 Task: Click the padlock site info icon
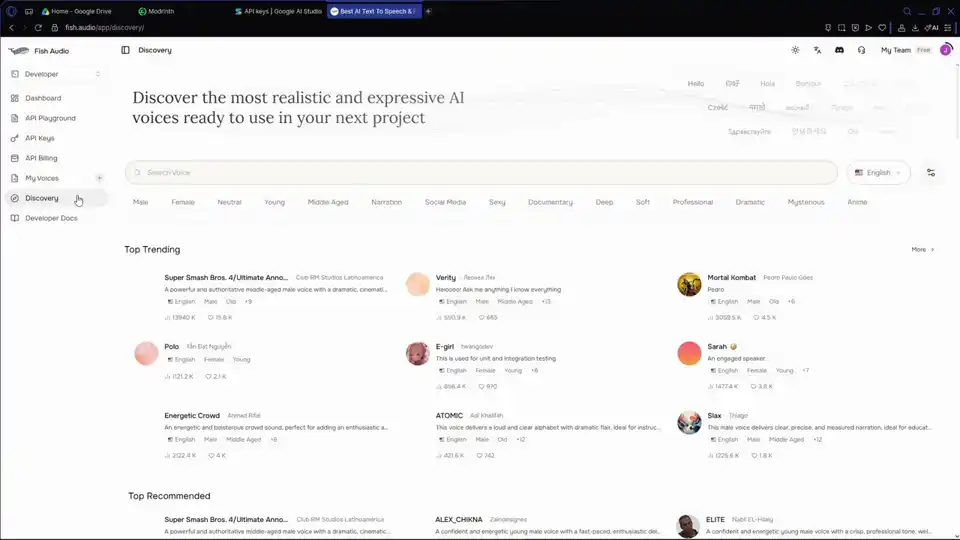(54, 28)
